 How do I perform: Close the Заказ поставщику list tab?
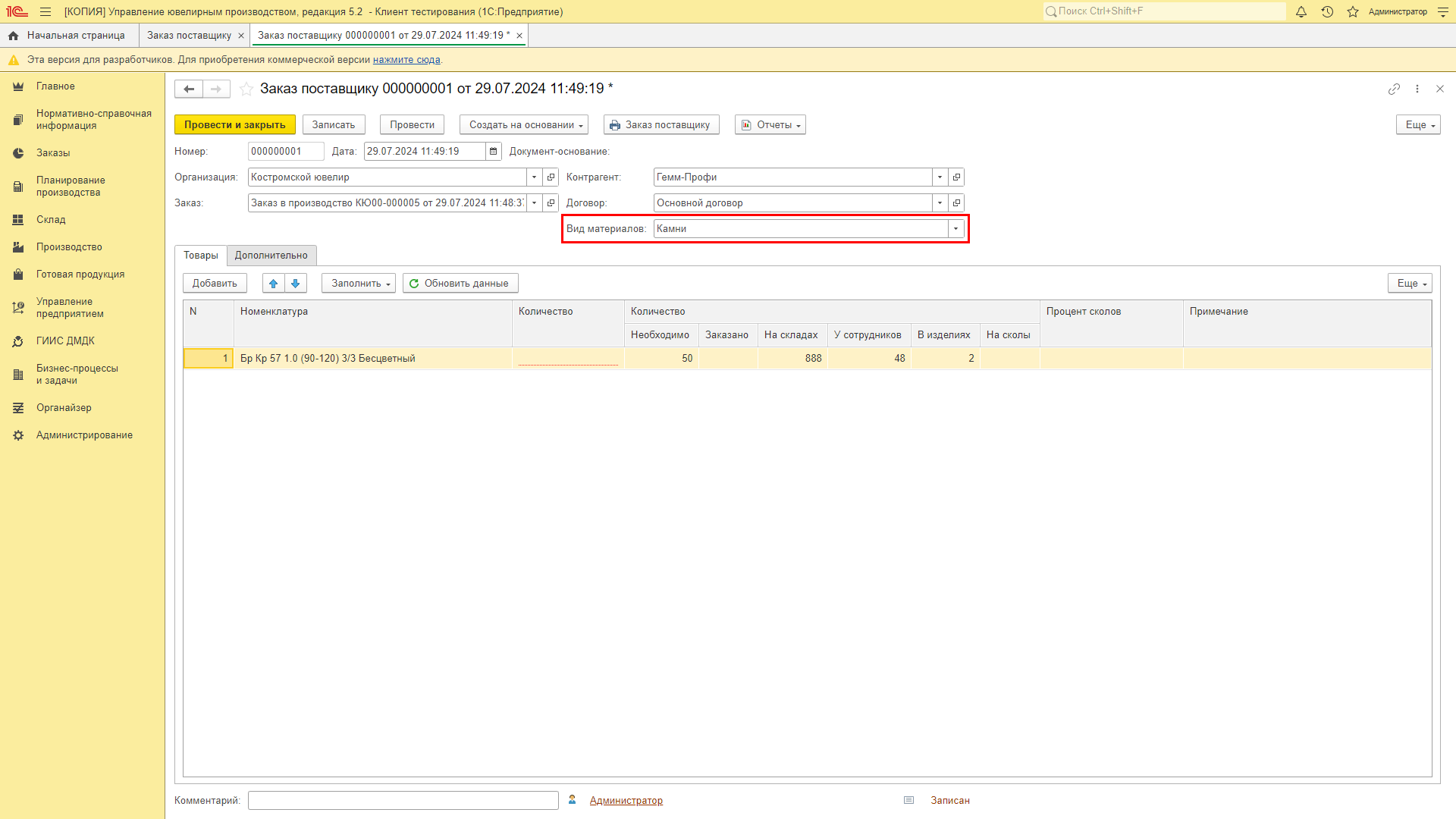click(241, 36)
